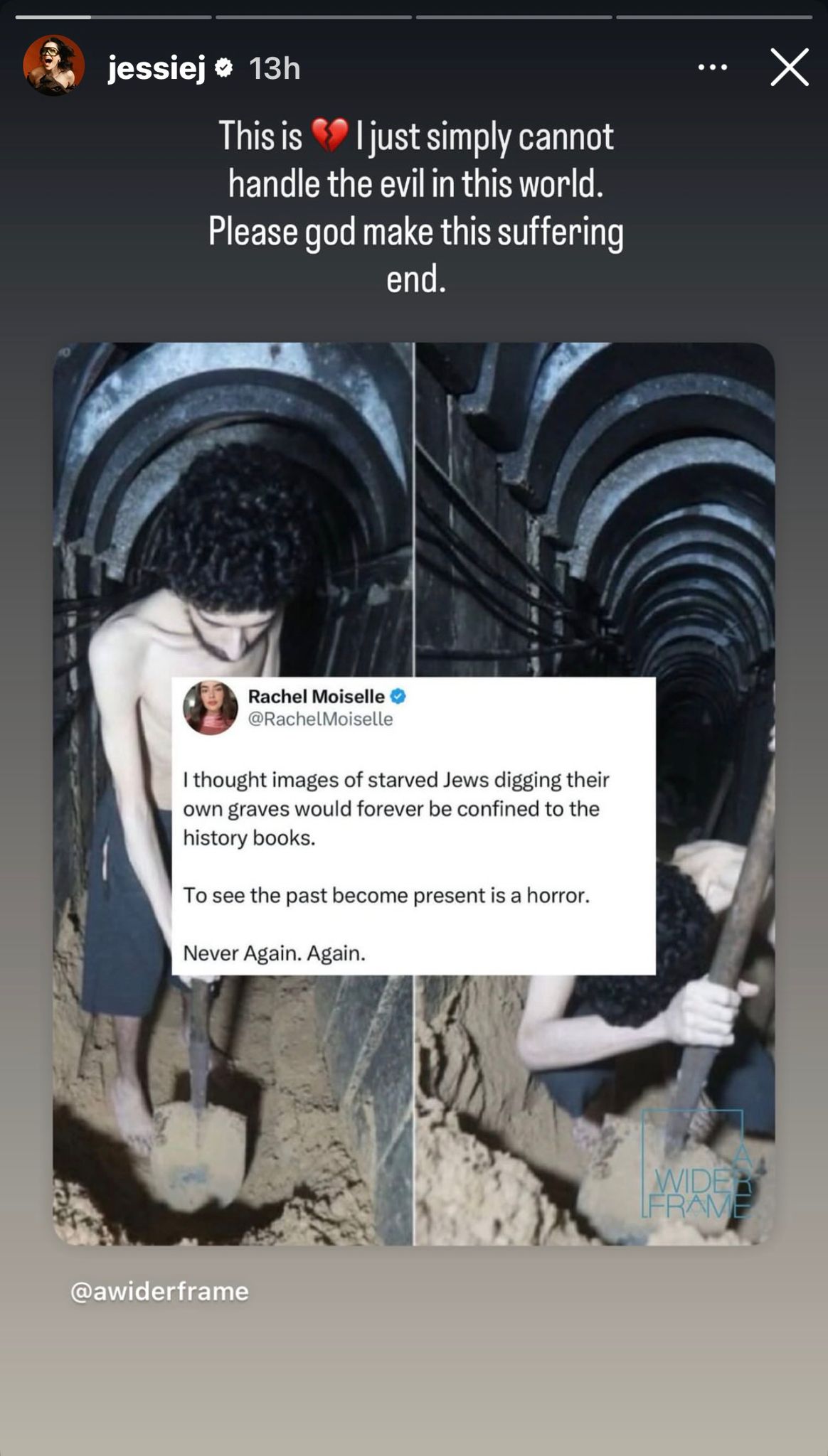Viewport: 828px width, 1456px height.
Task: Open the three-dot more options menu
Action: point(712,68)
